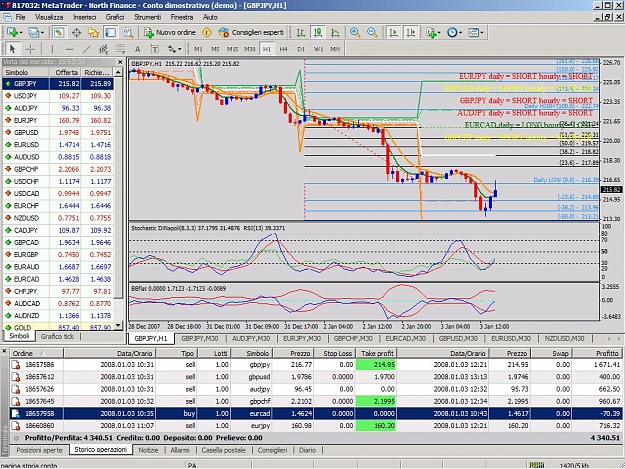Sort orders by Ordine column
The height and width of the screenshot is (469, 625).
pyautogui.click(x=37, y=353)
